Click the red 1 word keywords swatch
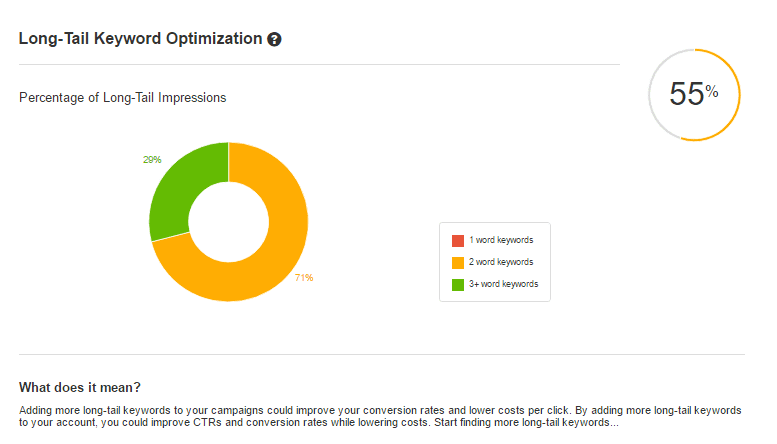 (x=457, y=240)
